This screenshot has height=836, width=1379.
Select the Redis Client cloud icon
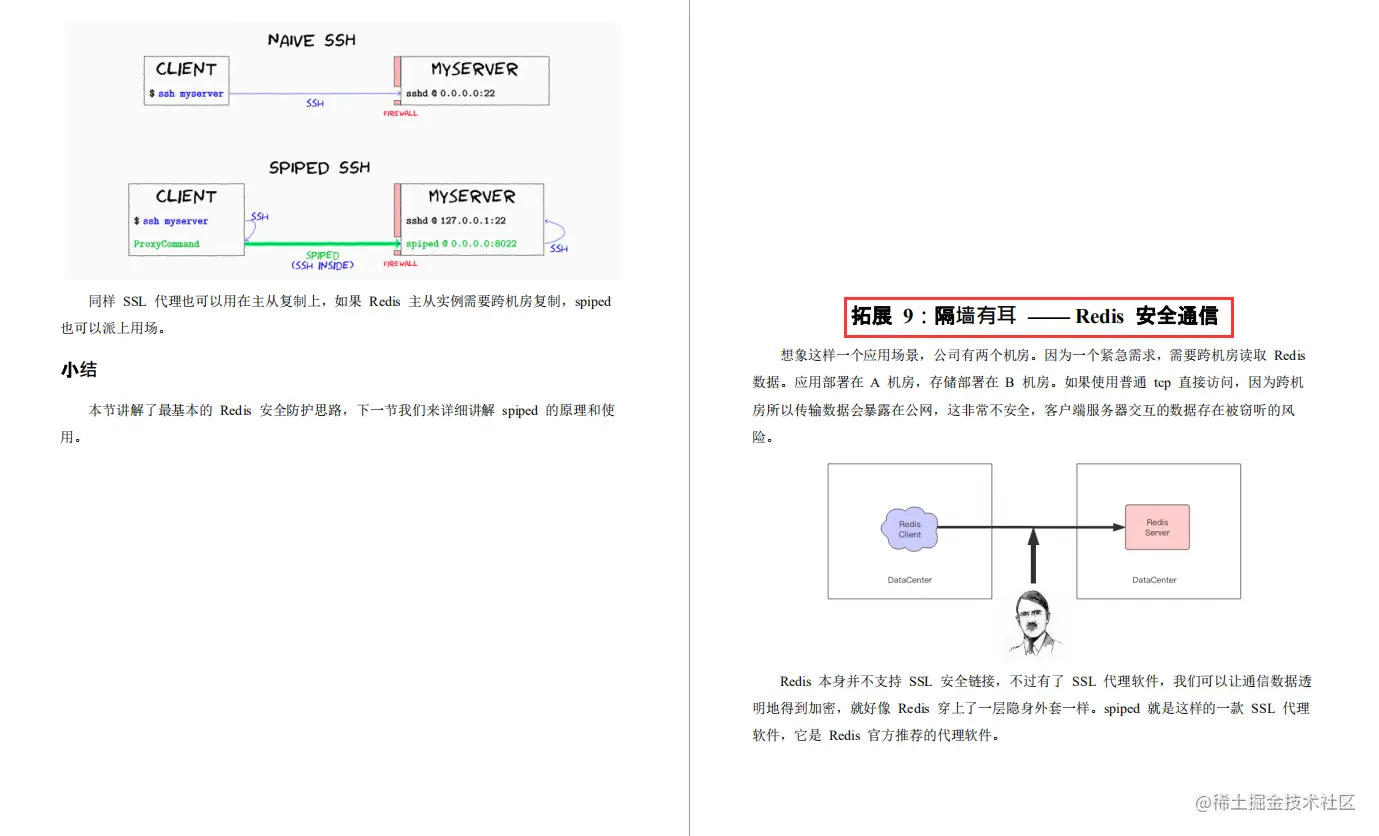click(909, 528)
